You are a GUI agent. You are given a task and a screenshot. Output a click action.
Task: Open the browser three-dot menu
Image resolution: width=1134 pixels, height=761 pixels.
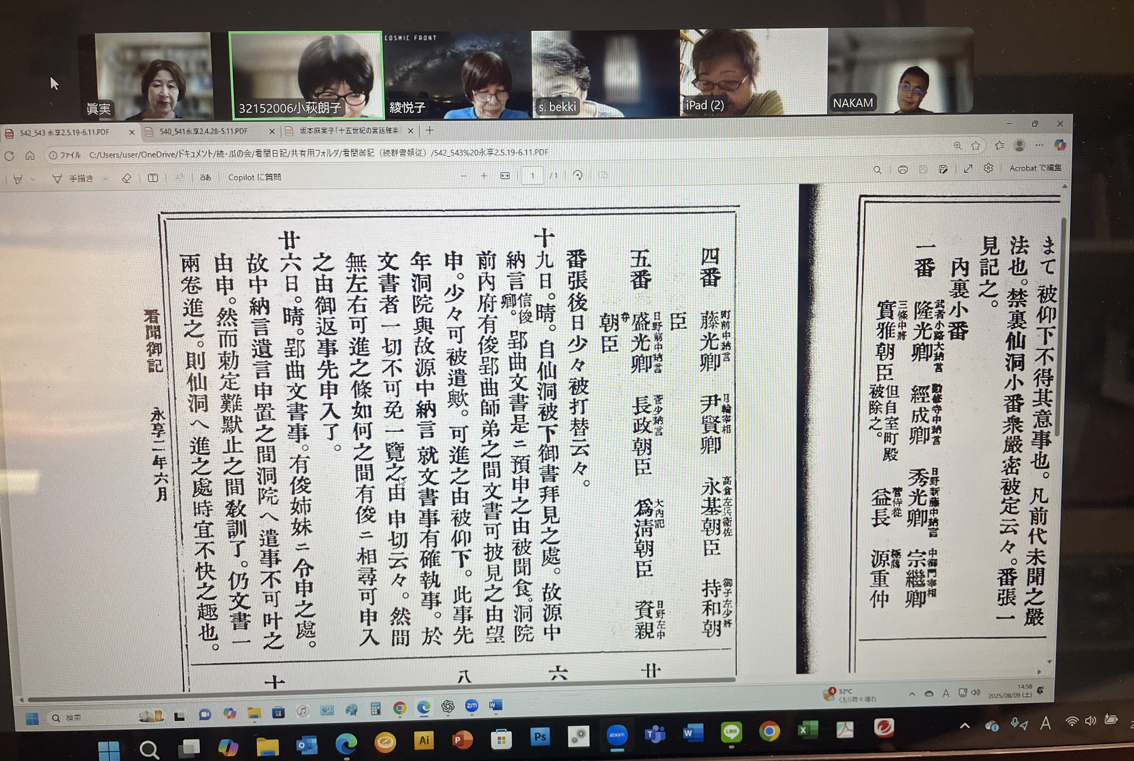(x=1040, y=145)
